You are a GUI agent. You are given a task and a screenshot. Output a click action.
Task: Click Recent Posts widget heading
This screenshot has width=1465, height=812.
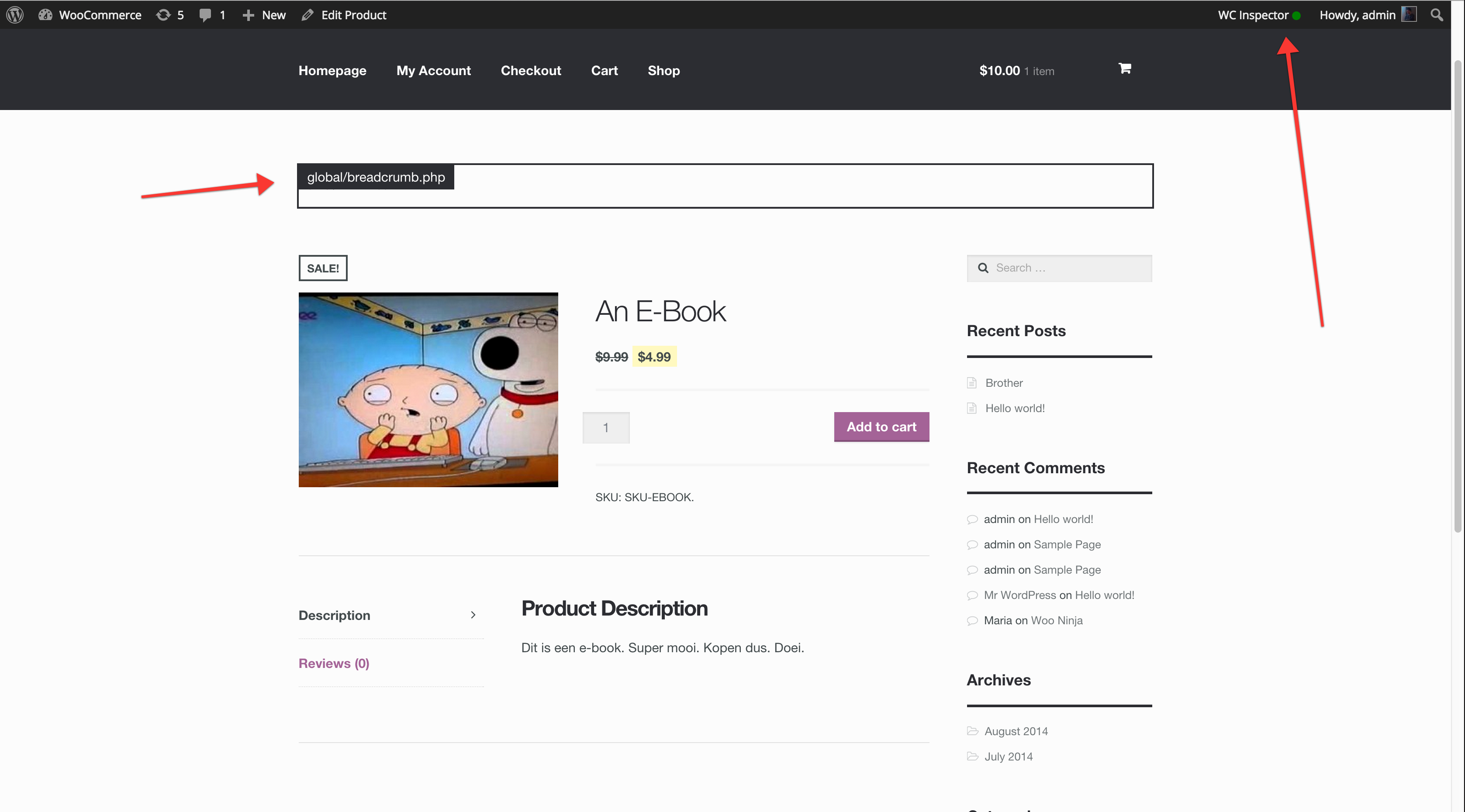click(1016, 331)
